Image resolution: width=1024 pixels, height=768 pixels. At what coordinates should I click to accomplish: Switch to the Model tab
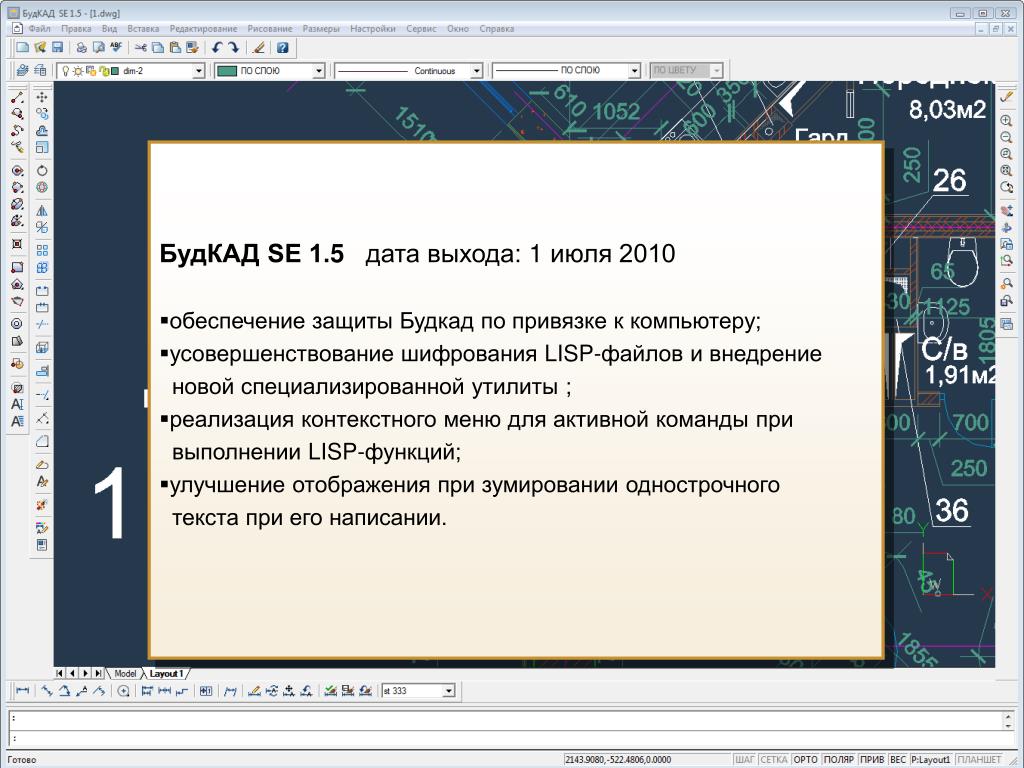(x=125, y=673)
